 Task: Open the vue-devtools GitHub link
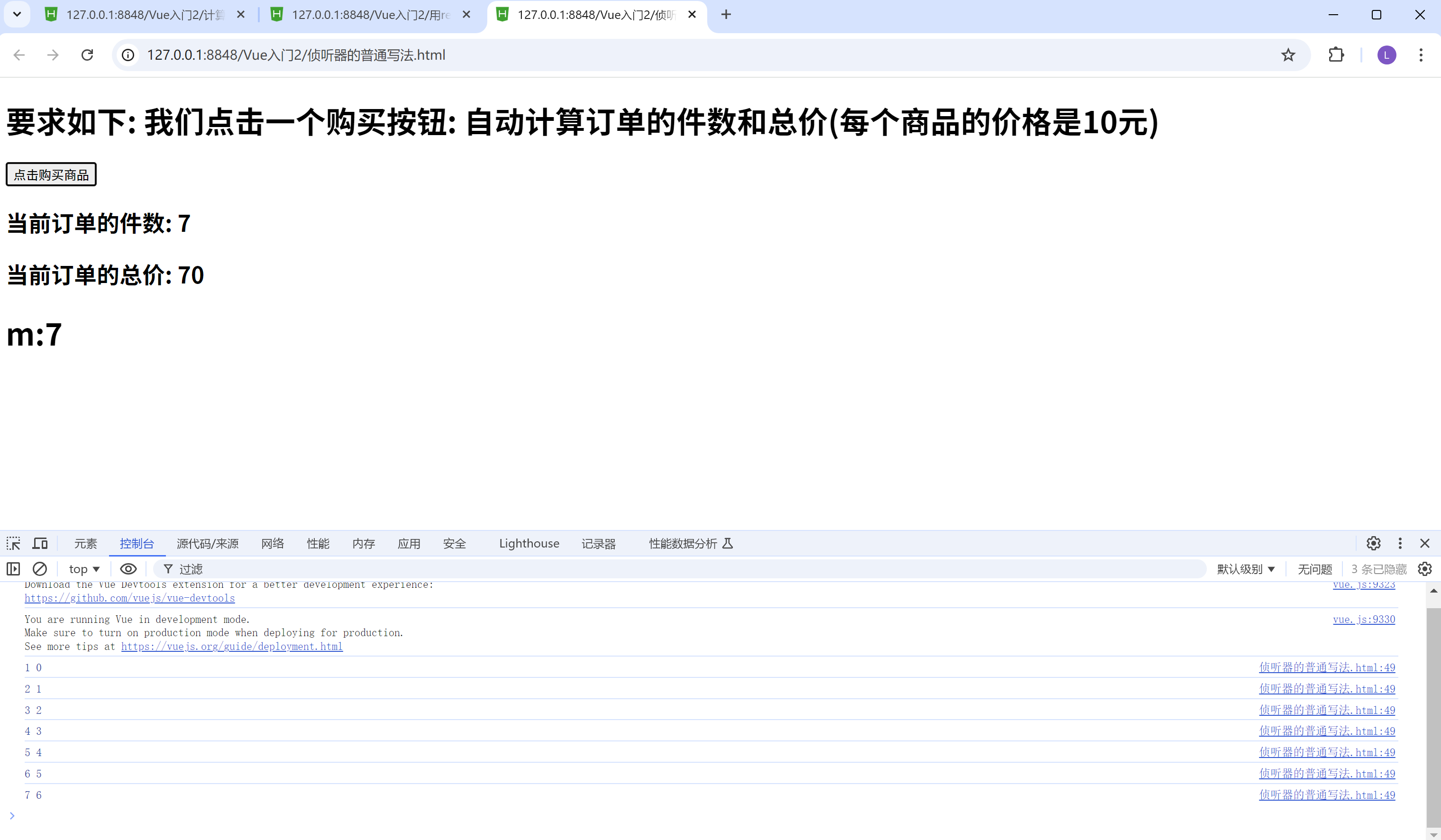pos(129,598)
